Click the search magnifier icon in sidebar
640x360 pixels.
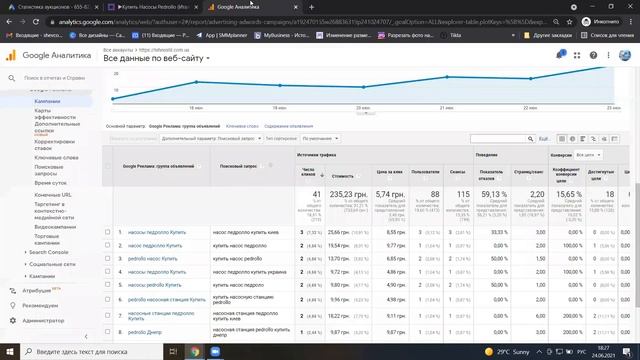11,78
